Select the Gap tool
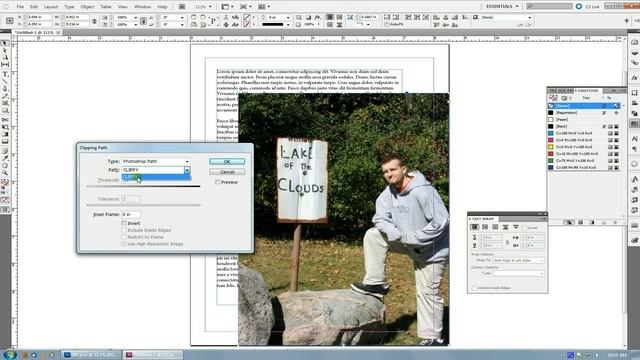The width and height of the screenshot is (640, 360). (5, 64)
